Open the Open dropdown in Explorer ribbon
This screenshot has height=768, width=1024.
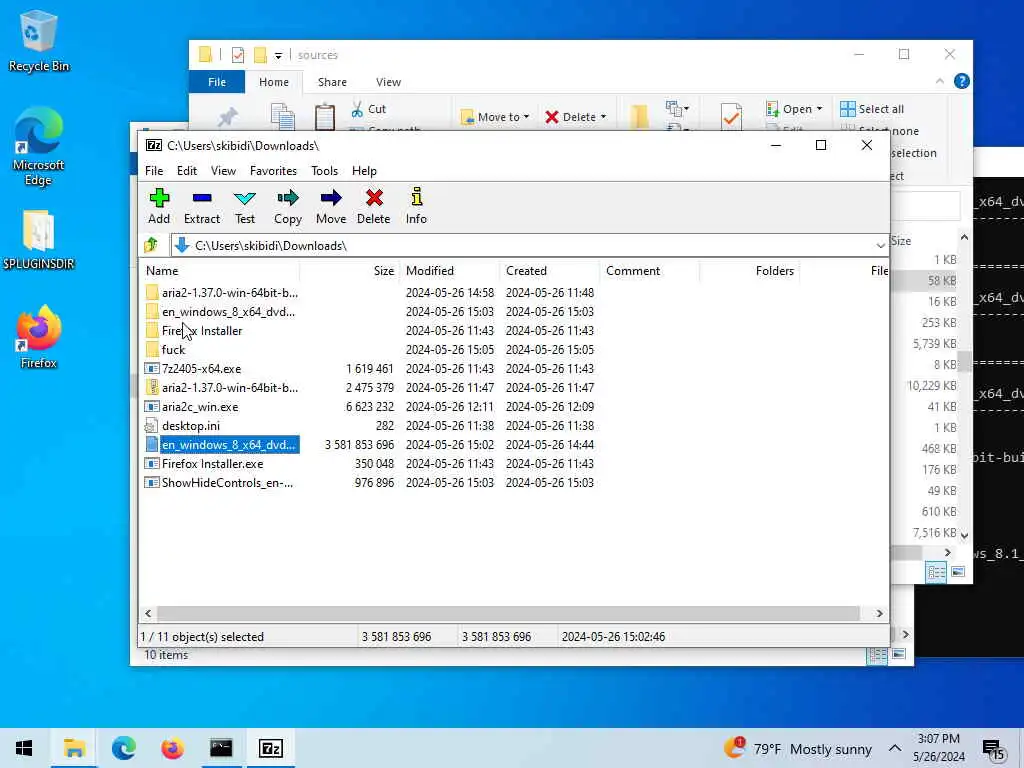tap(794, 109)
